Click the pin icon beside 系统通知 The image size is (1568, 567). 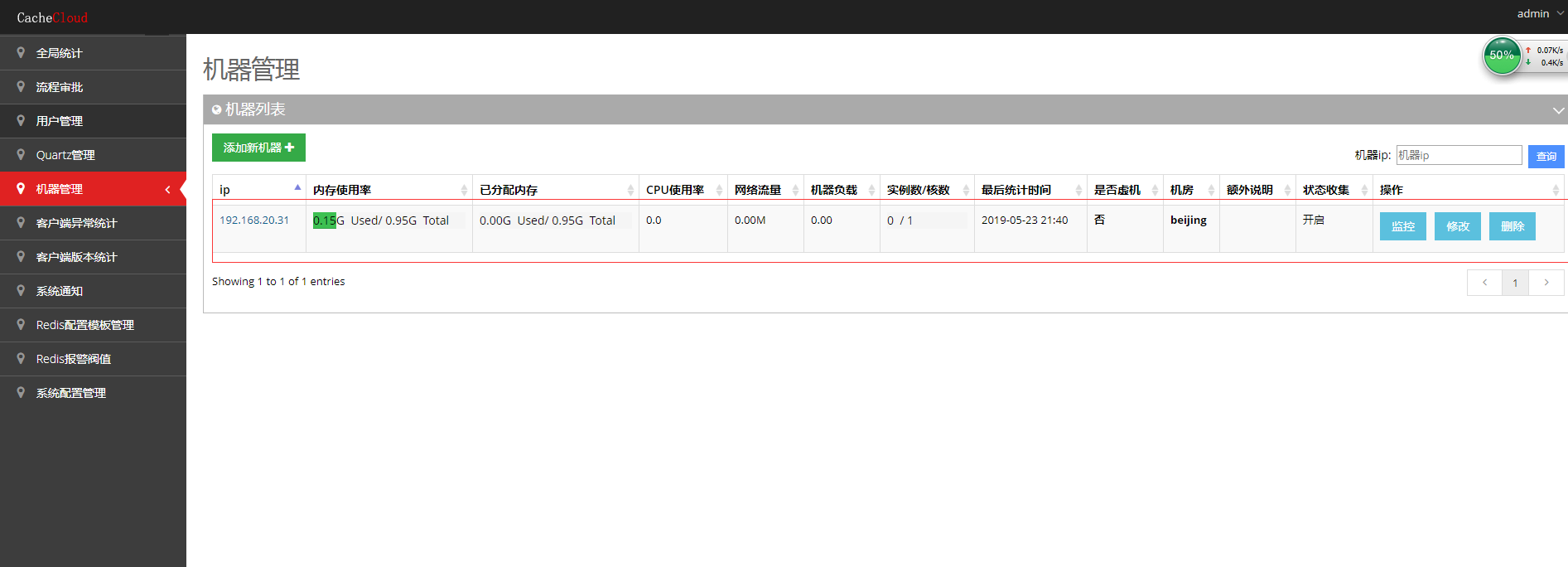21,290
